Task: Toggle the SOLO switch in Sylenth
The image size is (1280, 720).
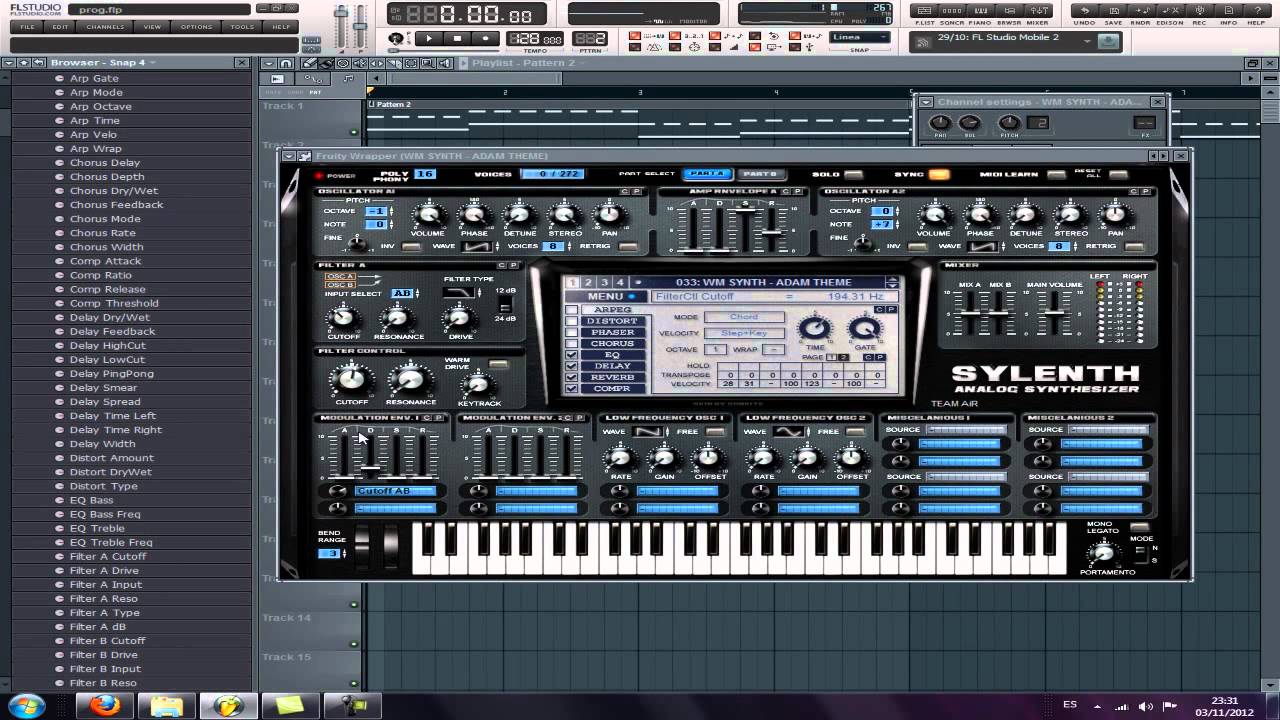Action: pyautogui.click(x=853, y=174)
